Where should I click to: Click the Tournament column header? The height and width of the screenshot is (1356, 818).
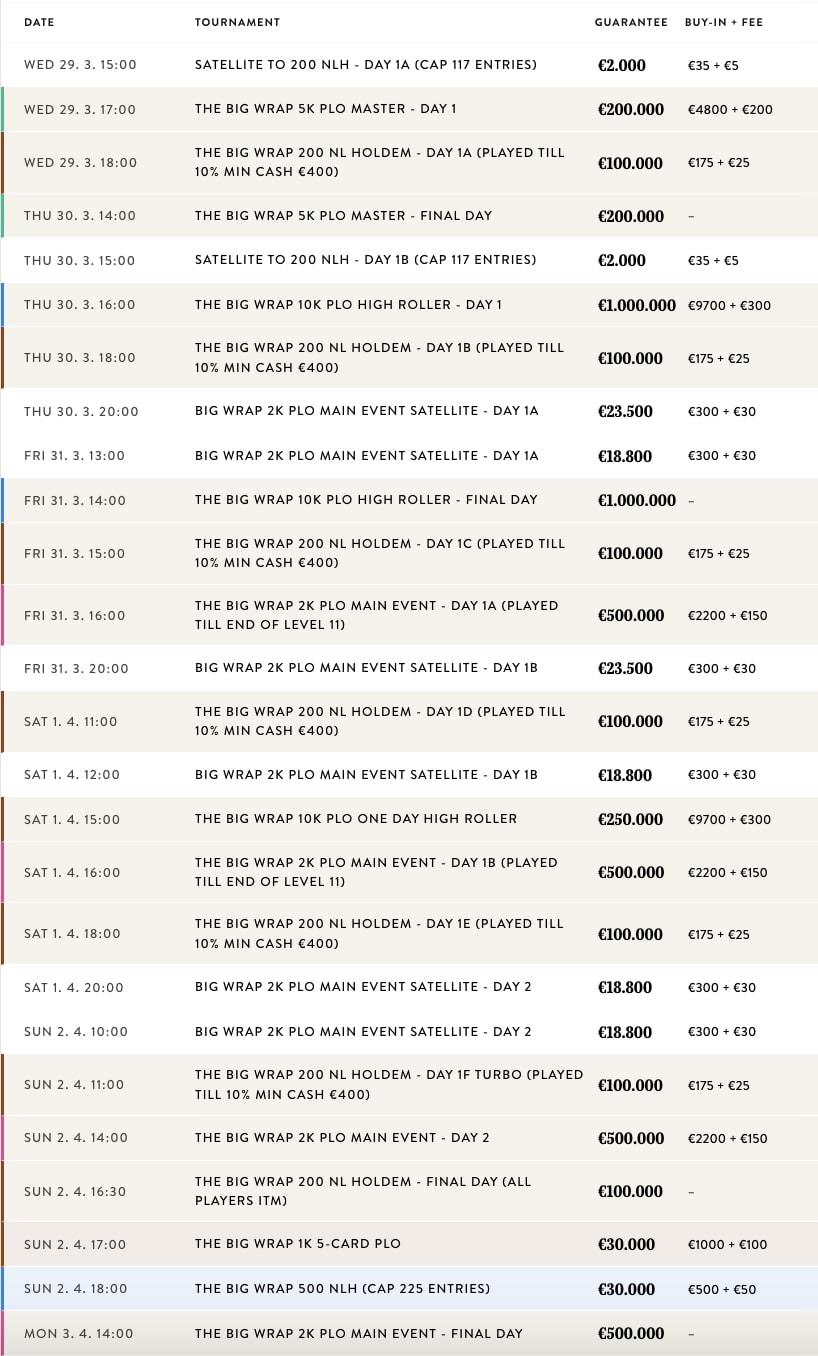(x=237, y=22)
